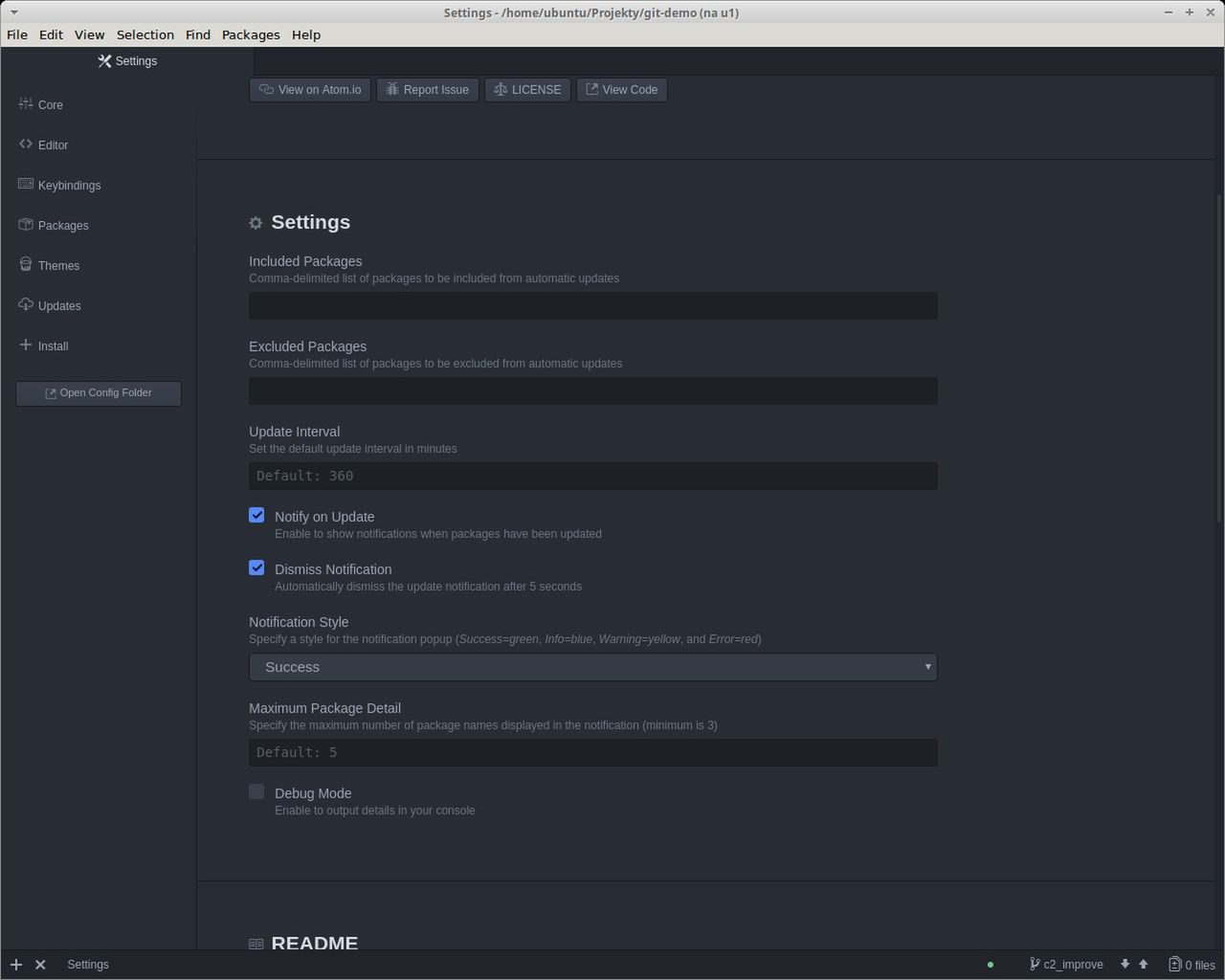This screenshot has width=1225, height=980.
Task: Click the external link icon on View Code
Action: click(591, 89)
